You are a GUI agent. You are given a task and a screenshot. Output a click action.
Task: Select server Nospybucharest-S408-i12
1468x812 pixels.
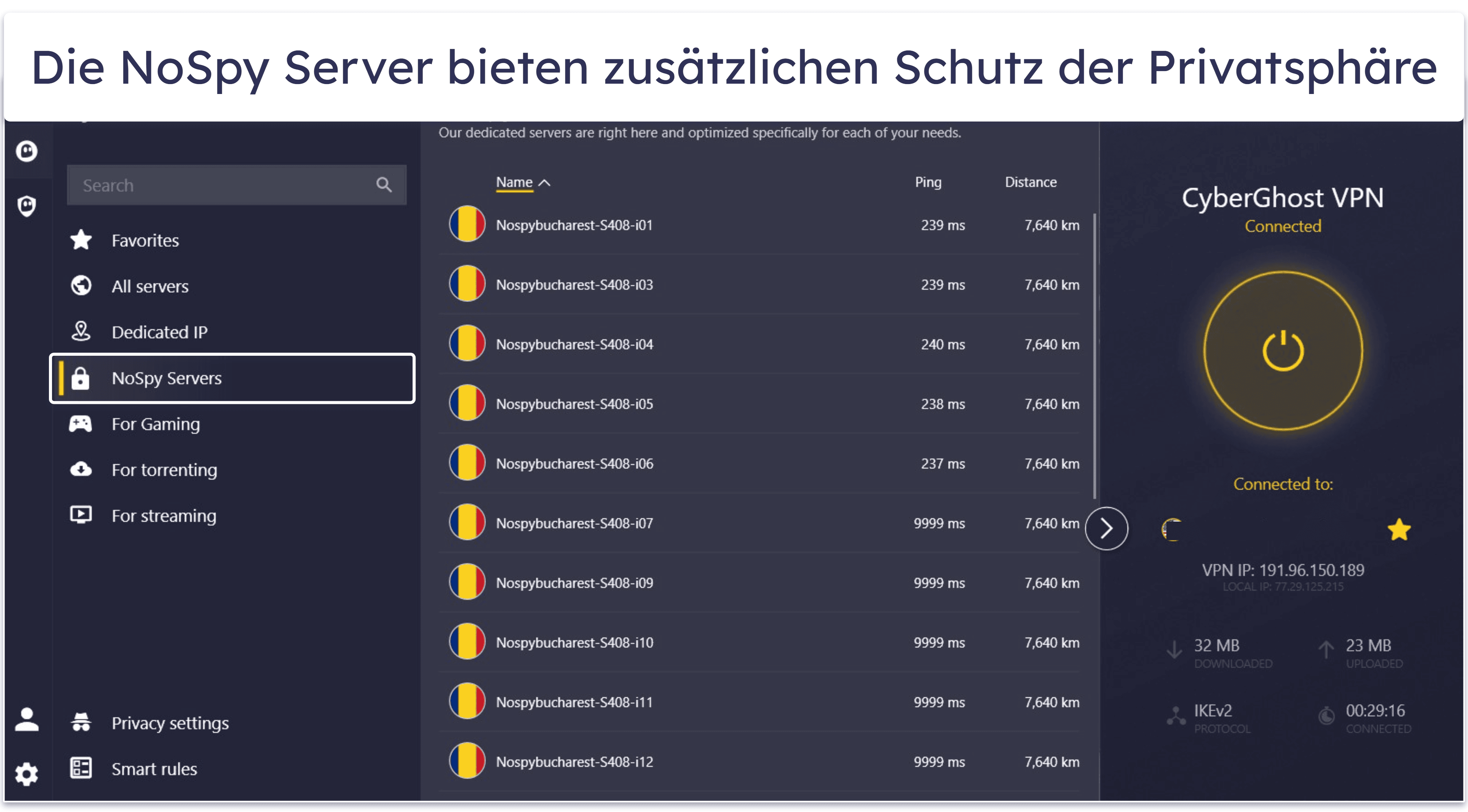[760, 762]
